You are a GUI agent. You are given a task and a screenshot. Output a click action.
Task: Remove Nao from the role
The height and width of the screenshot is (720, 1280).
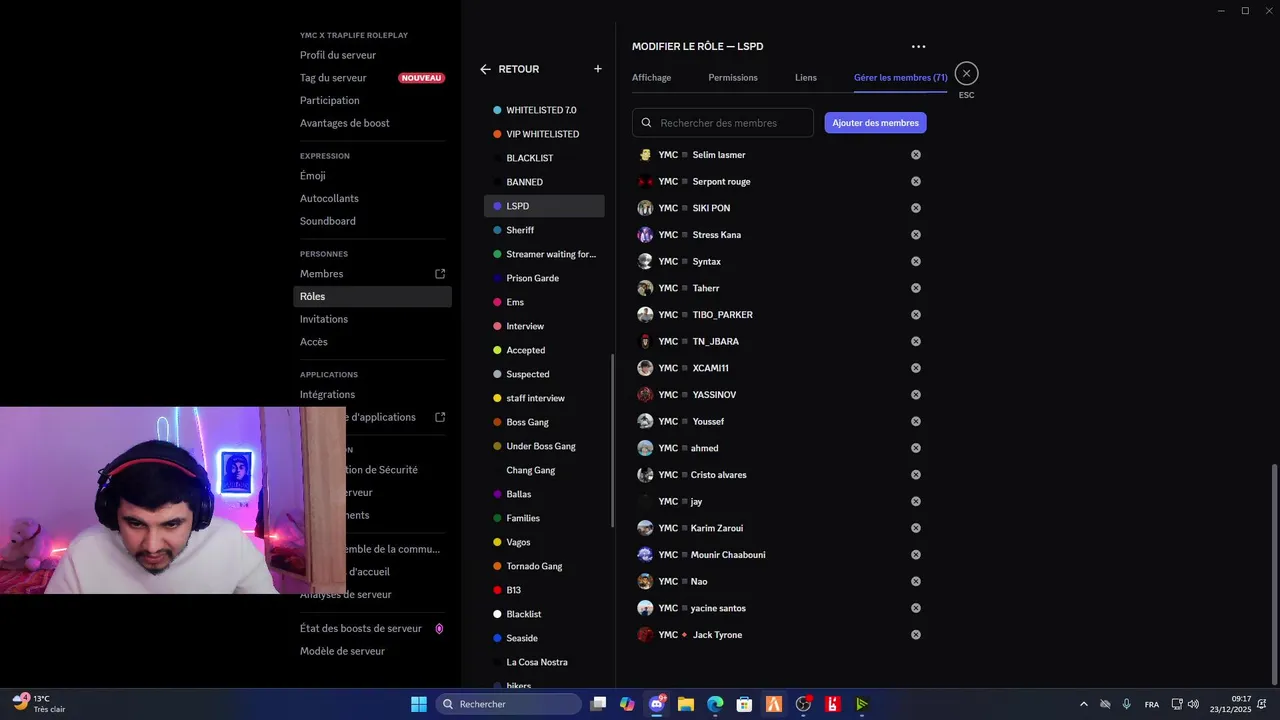coord(915,581)
